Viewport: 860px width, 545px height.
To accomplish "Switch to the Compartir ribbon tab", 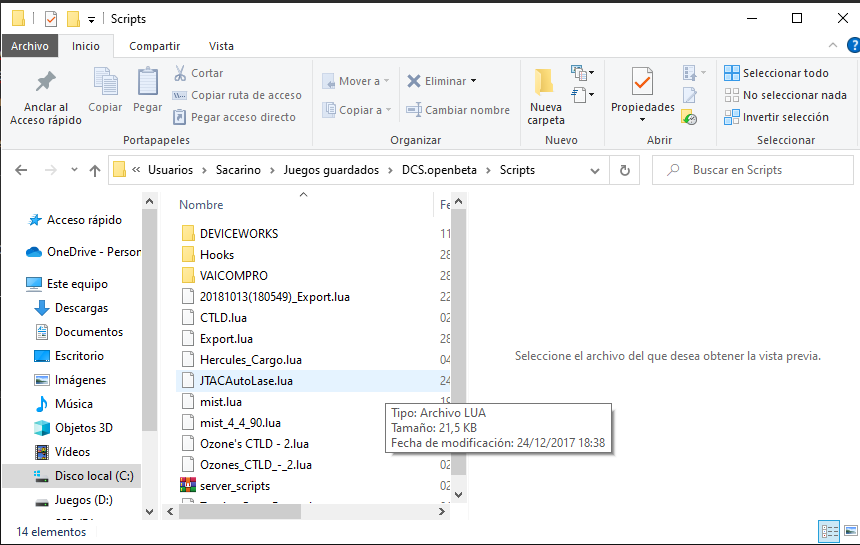I will 154,46.
